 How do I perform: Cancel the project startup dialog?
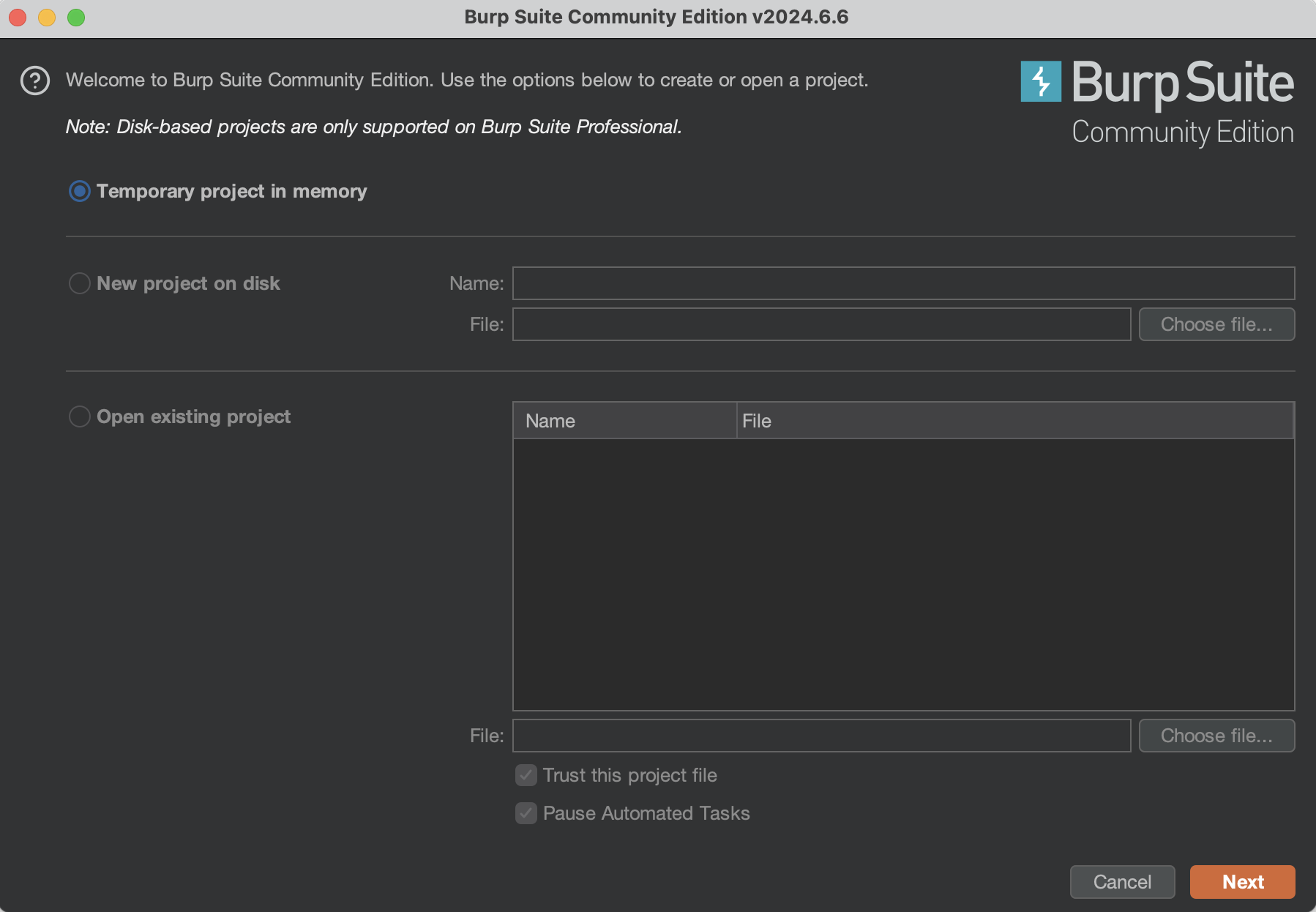tap(1122, 882)
